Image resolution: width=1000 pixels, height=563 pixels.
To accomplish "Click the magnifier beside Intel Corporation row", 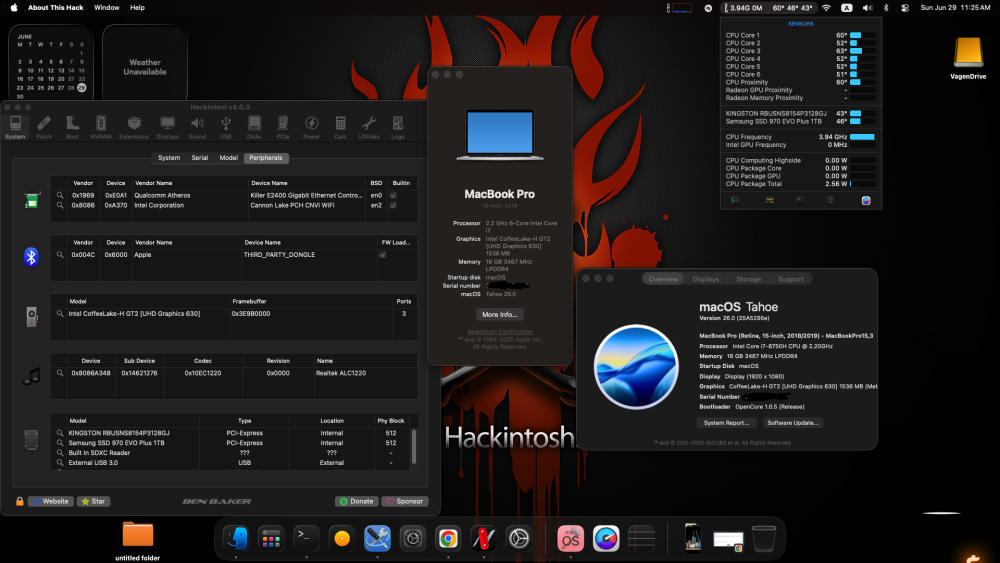I will (x=60, y=205).
